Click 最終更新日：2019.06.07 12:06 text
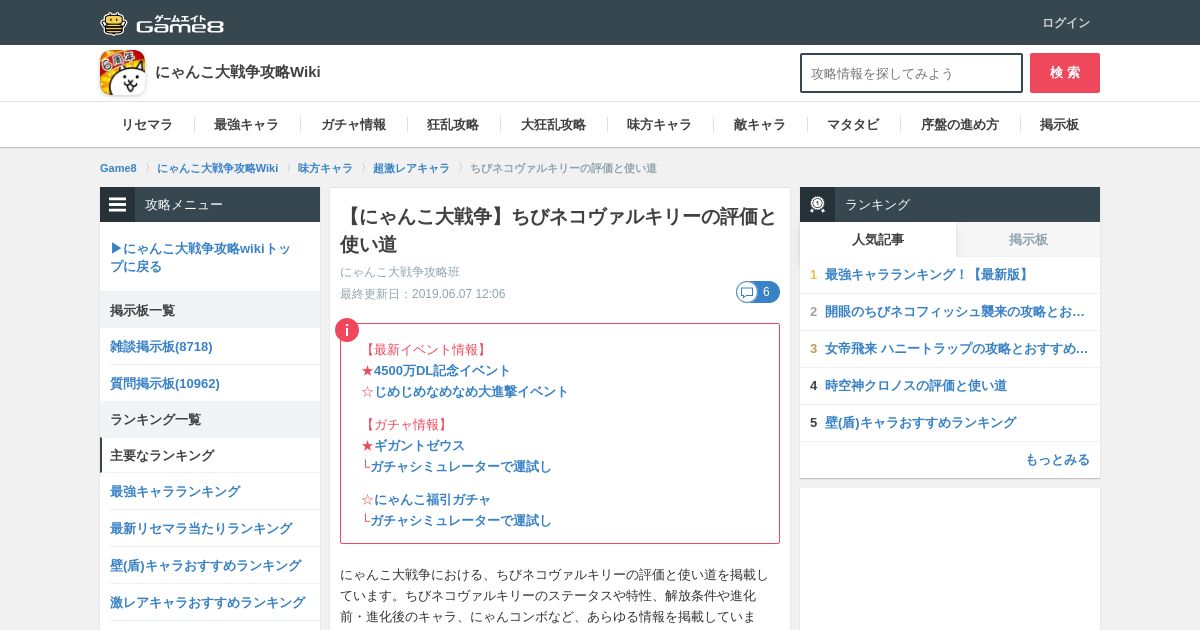This screenshot has height=630, width=1200. click(422, 294)
